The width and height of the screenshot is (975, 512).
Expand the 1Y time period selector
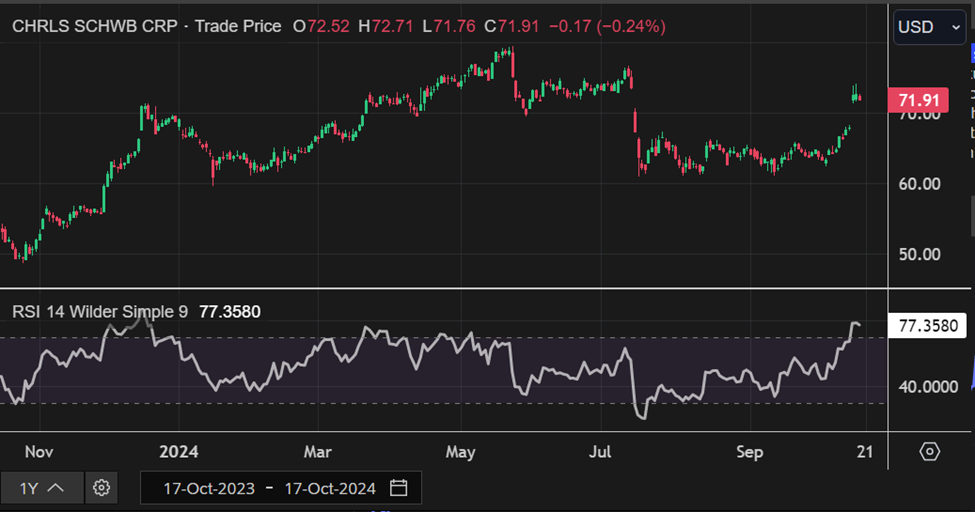click(x=44, y=488)
